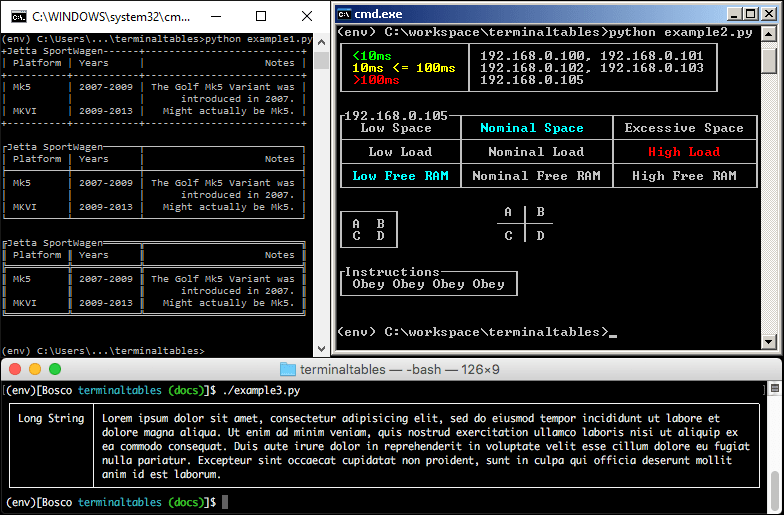Click the '192.168.0.105' entry in the IP list
Screen dimensions: 784x515
tap(532, 80)
